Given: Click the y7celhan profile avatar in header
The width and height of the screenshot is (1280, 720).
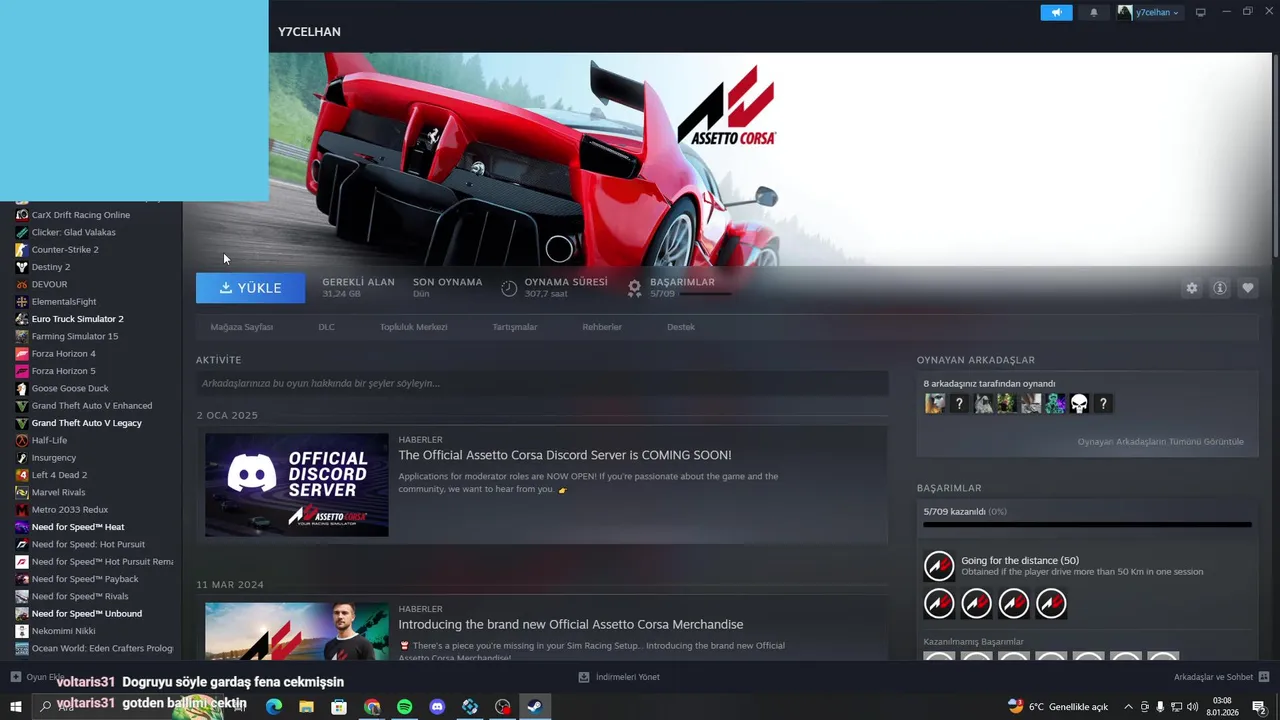Looking at the screenshot, I should click(1125, 13).
